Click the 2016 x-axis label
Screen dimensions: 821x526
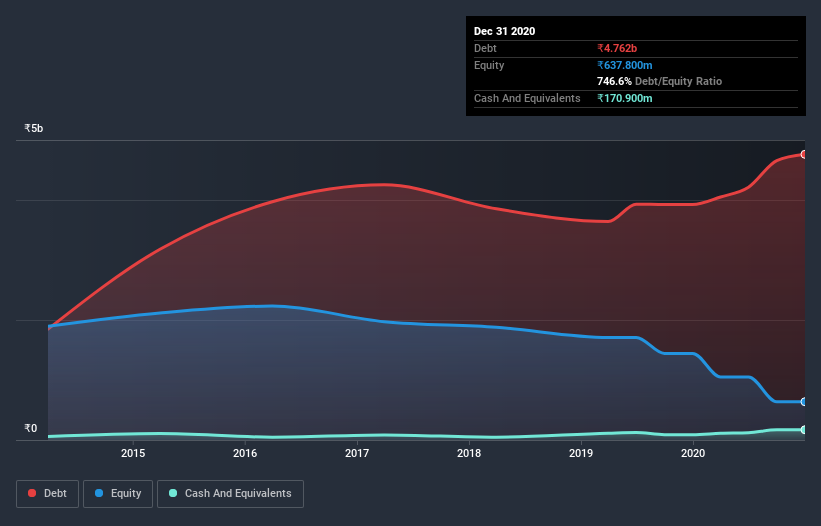(x=245, y=453)
